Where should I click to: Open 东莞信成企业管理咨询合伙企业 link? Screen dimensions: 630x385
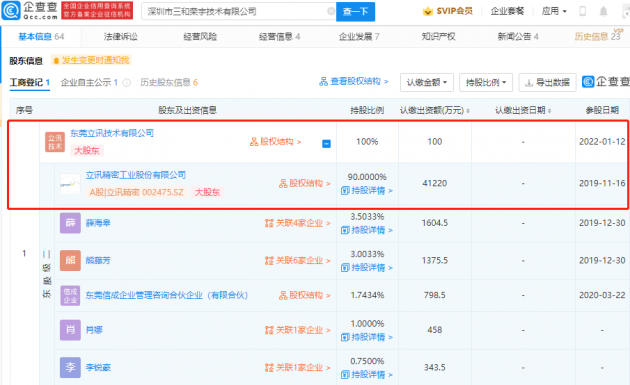[167, 295]
